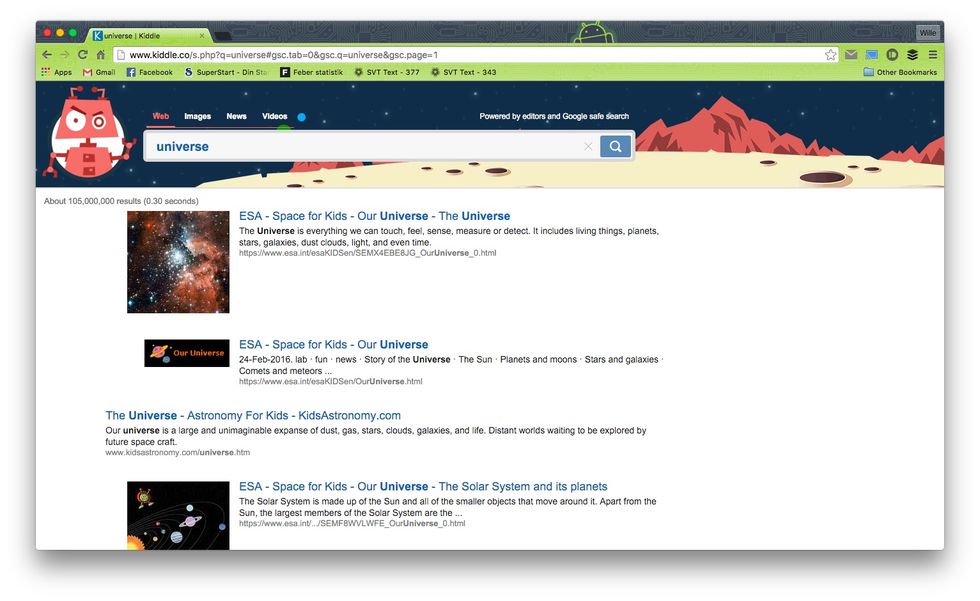Image resolution: width=980 pixels, height=601 pixels.
Task: Open the Chrome hamburger menu
Action: (x=932, y=55)
